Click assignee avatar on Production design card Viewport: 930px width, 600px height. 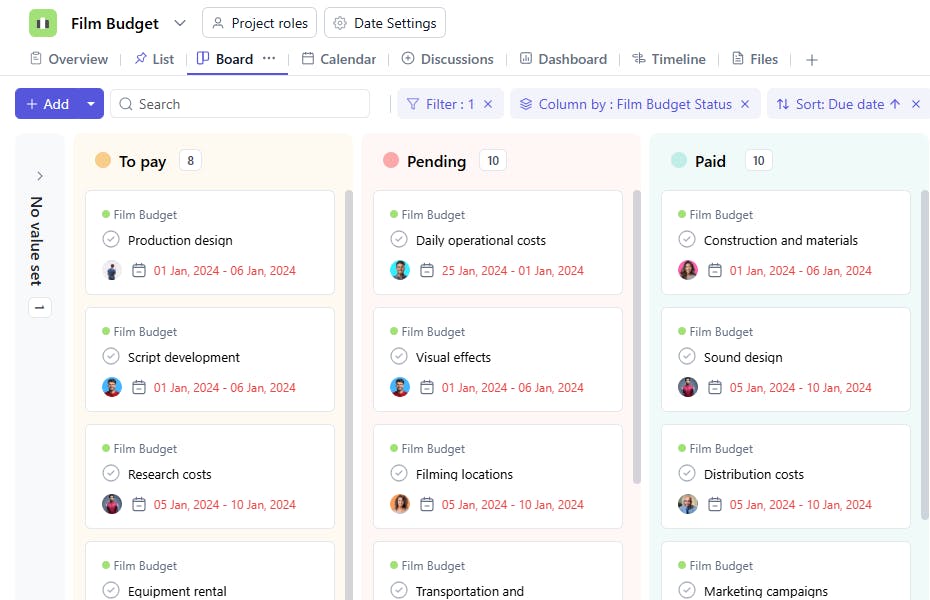click(x=112, y=270)
